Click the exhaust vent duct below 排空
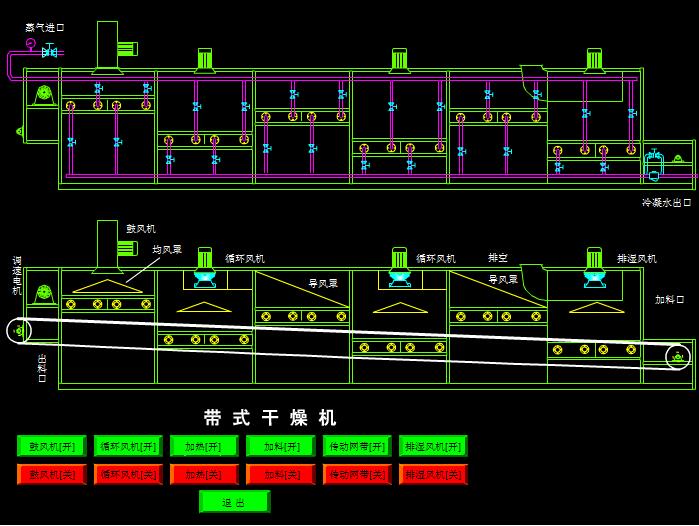Viewport: 699px width, 526px height. point(534,282)
